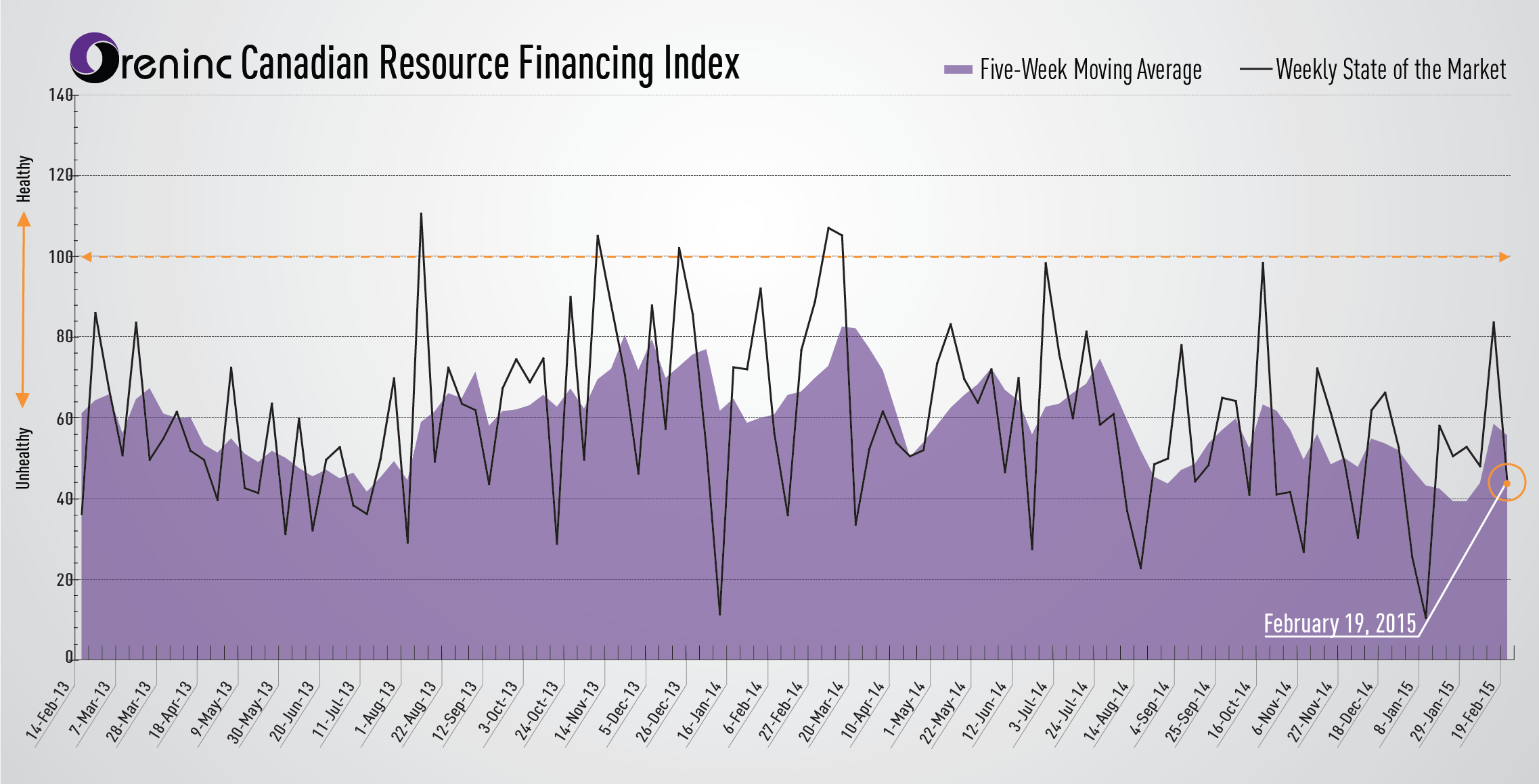Click the x-axis date 14-Feb-13
Image resolution: width=1539 pixels, height=784 pixels.
48,710
